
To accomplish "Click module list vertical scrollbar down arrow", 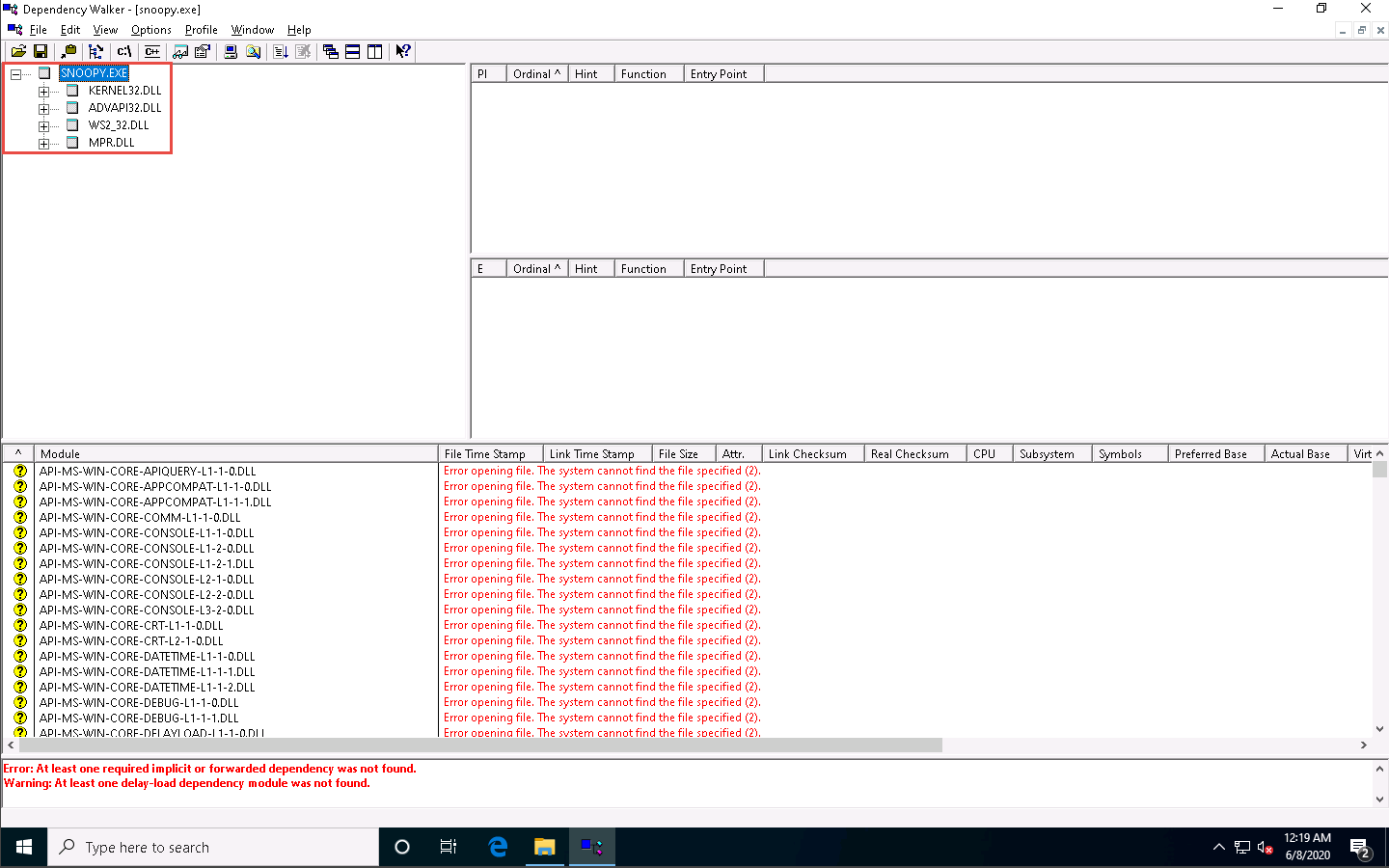I will point(1379,729).
